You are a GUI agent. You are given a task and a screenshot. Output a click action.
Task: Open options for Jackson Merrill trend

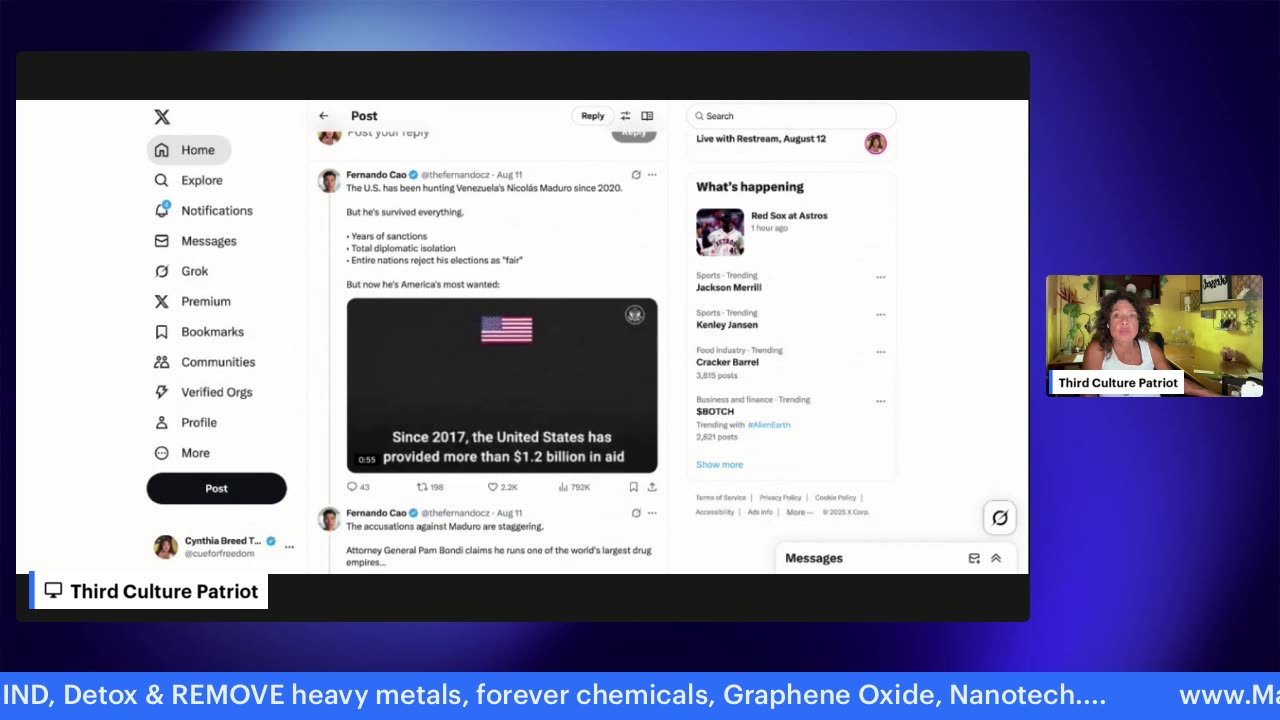coord(881,277)
